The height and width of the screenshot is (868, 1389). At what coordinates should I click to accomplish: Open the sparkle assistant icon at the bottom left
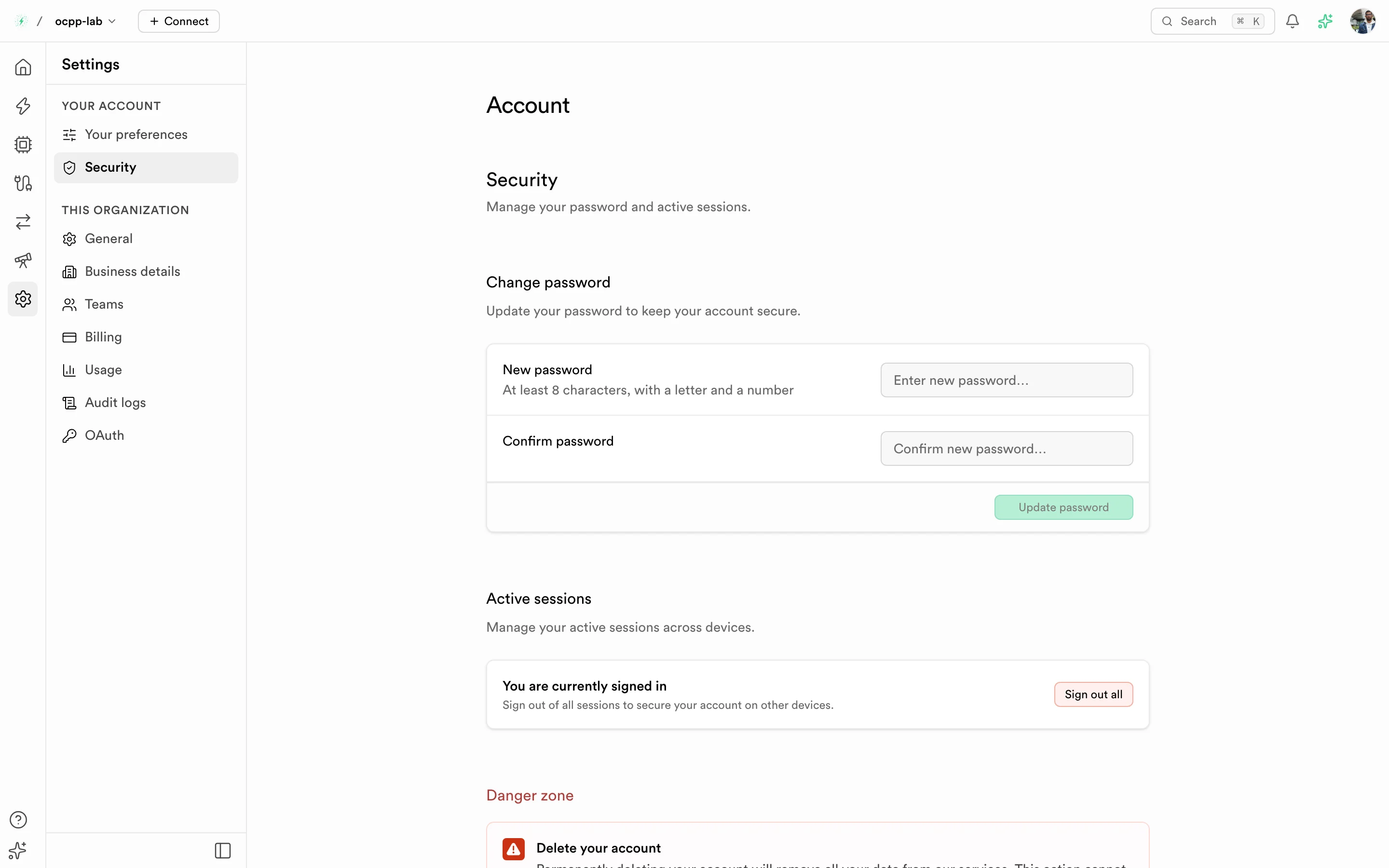(x=18, y=850)
